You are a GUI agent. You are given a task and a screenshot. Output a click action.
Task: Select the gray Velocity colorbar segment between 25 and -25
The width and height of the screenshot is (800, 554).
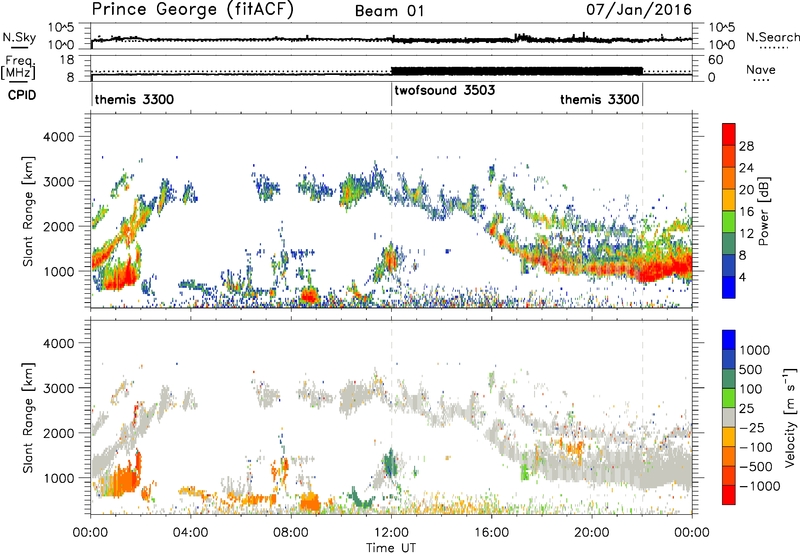pyautogui.click(x=729, y=417)
